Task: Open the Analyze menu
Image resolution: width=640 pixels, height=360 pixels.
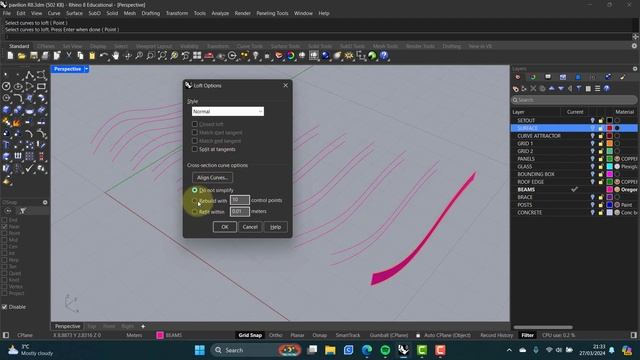Action: tap(220, 13)
